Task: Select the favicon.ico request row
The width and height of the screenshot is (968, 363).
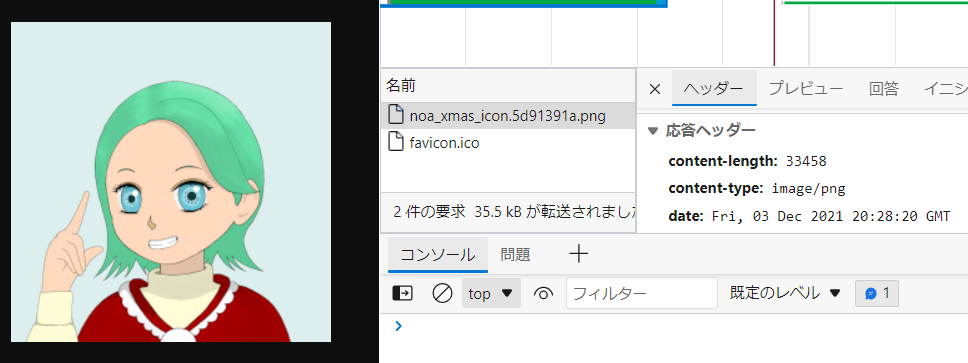Action: point(508,142)
